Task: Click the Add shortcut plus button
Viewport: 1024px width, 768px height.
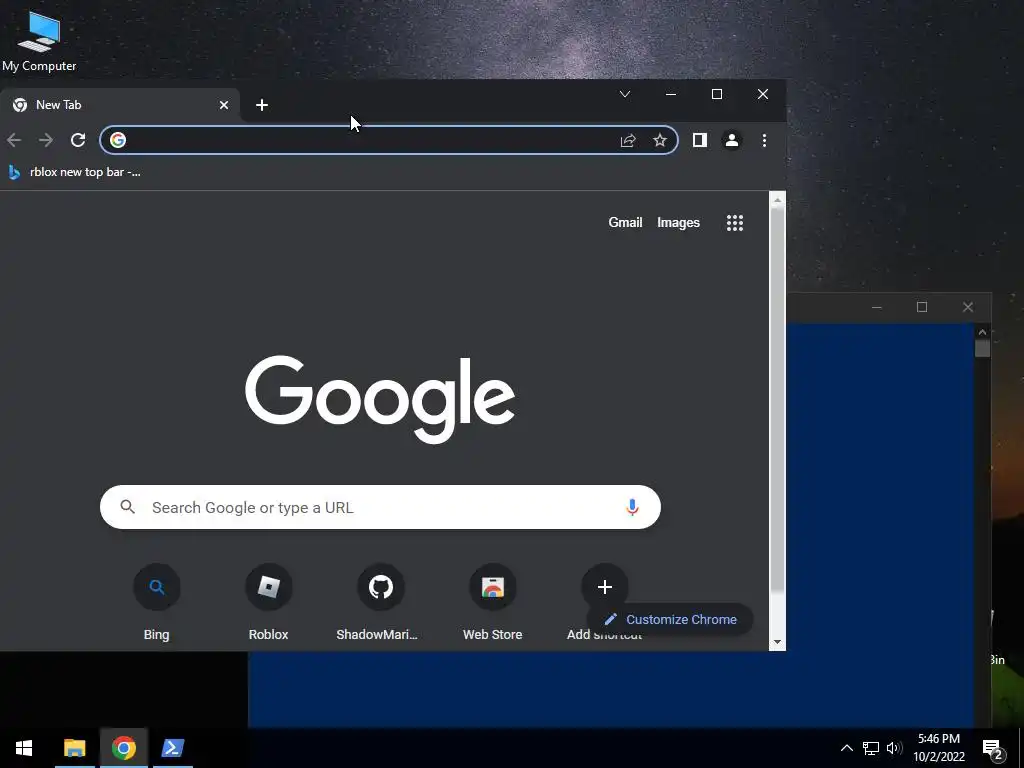Action: click(605, 586)
